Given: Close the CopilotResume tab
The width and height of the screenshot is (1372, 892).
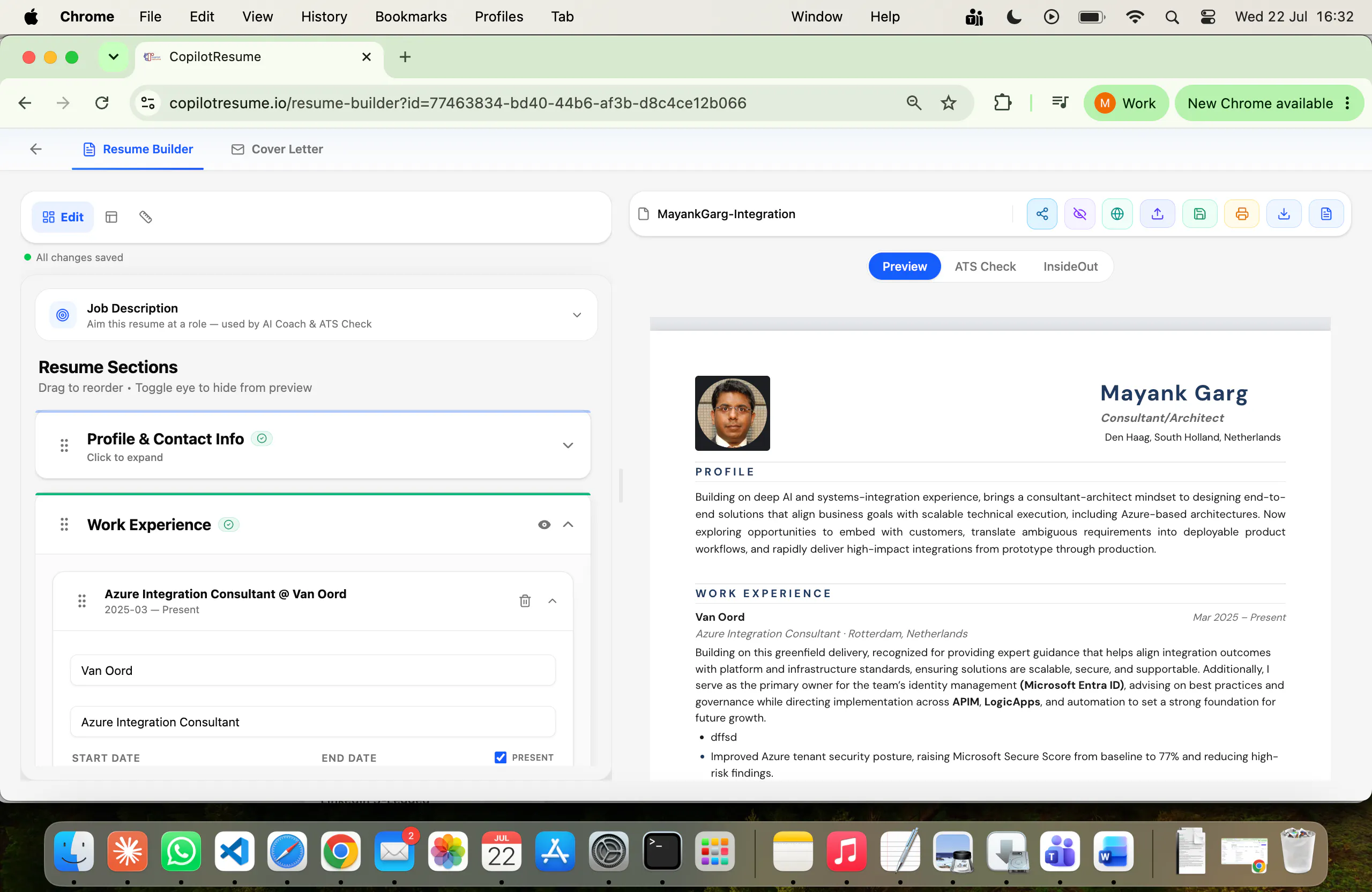Looking at the screenshot, I should point(366,56).
